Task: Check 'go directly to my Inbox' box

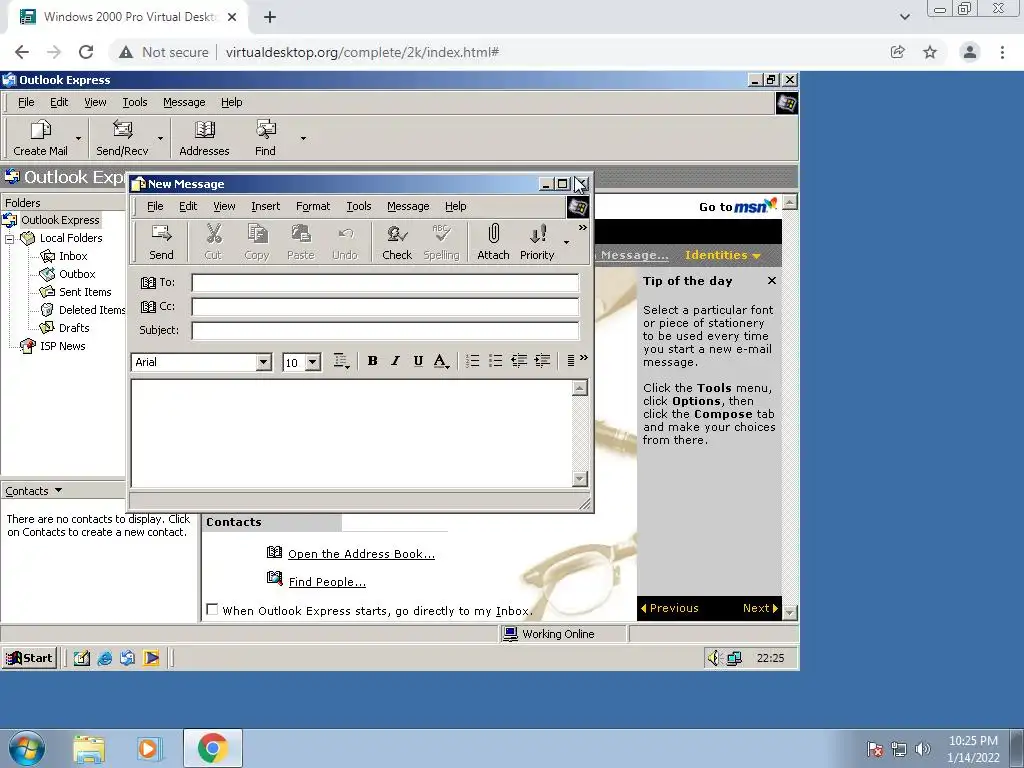Action: (212, 609)
